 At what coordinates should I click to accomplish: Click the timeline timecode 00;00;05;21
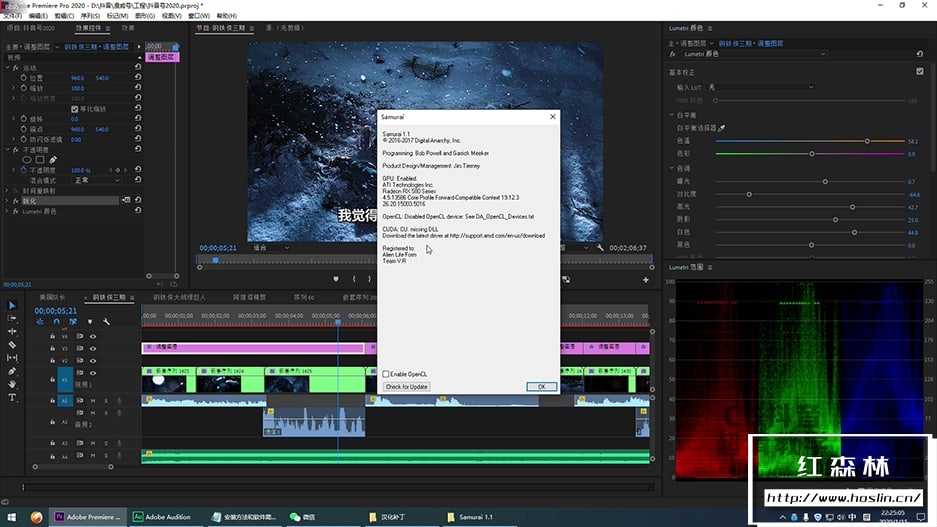(56, 311)
